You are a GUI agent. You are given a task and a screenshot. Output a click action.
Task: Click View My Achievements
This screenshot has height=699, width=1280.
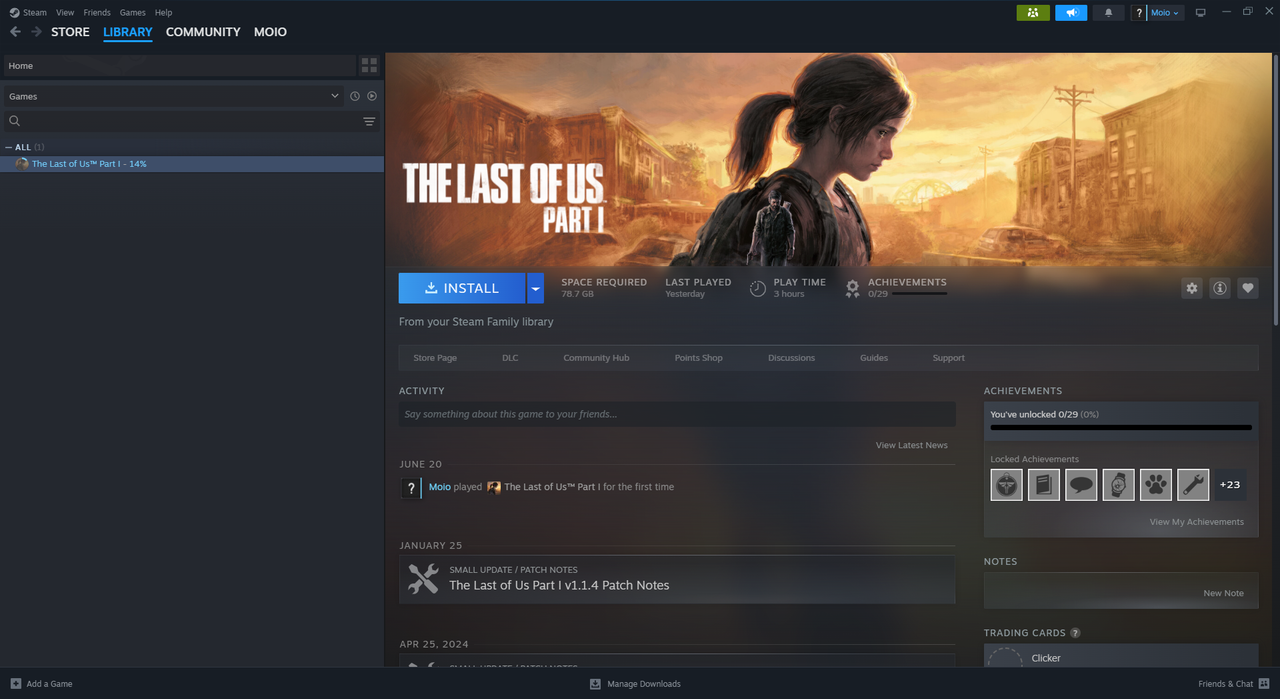pos(1197,522)
